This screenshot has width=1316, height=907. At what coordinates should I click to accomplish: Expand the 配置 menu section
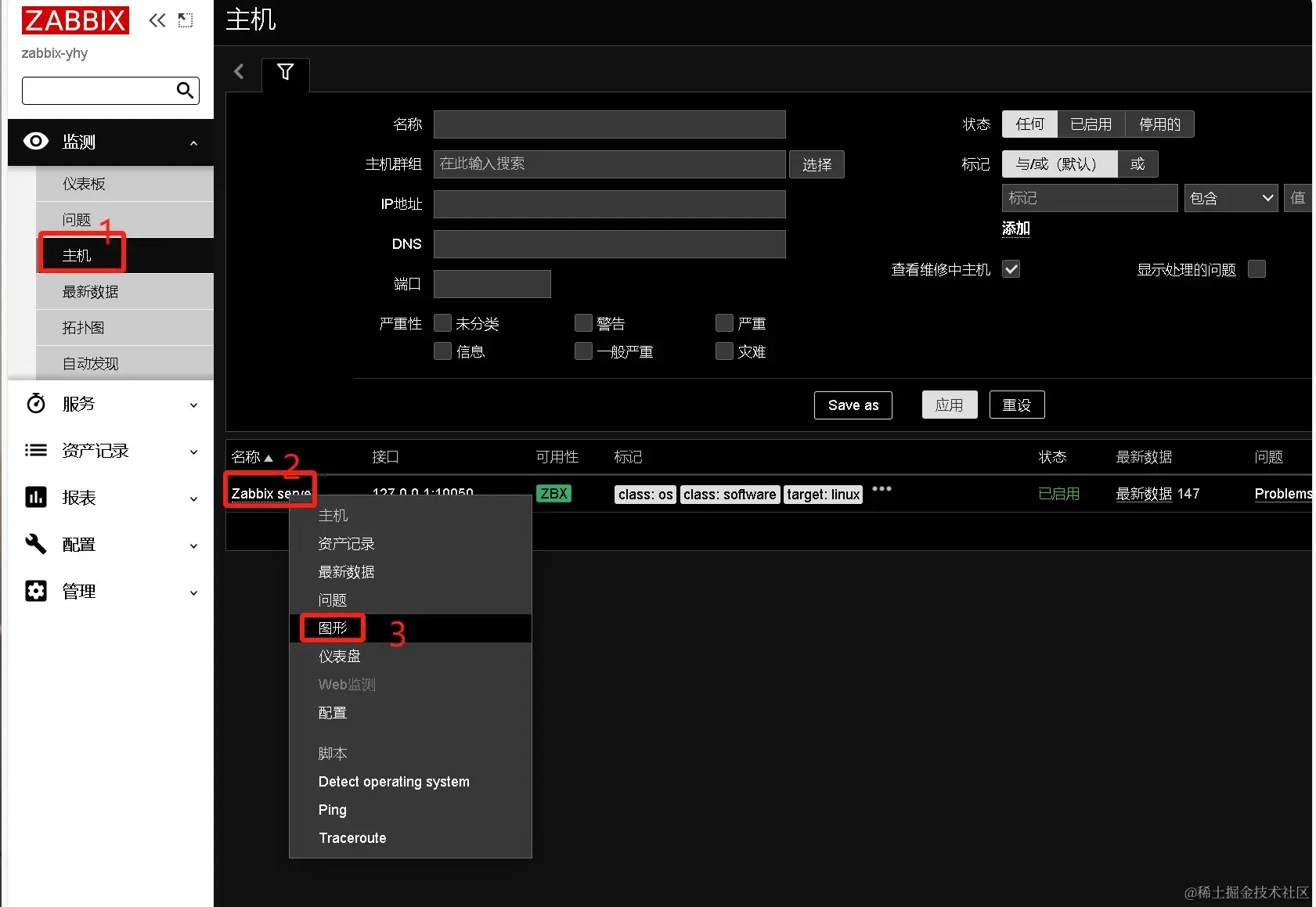[193, 546]
